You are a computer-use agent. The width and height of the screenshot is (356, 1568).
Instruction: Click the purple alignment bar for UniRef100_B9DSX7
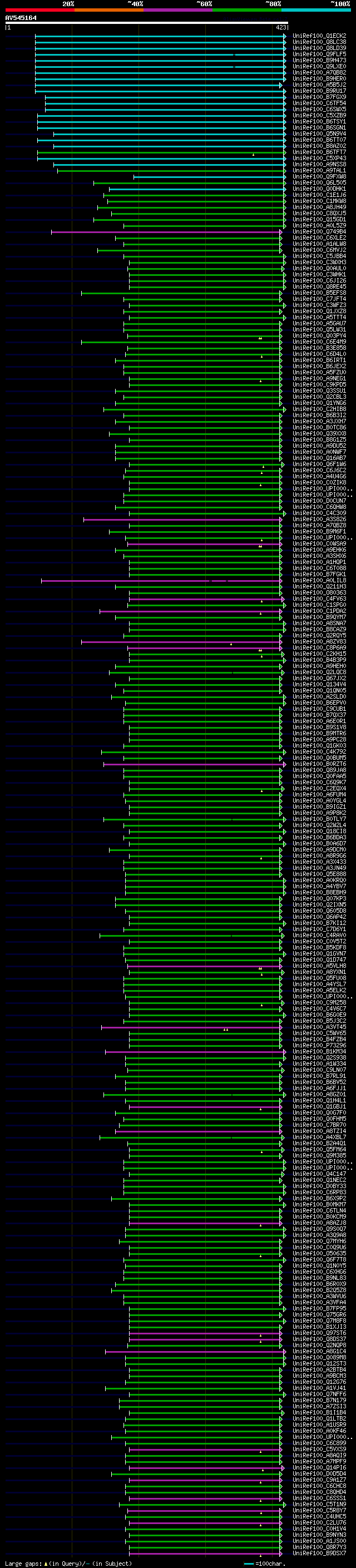(206, 1554)
